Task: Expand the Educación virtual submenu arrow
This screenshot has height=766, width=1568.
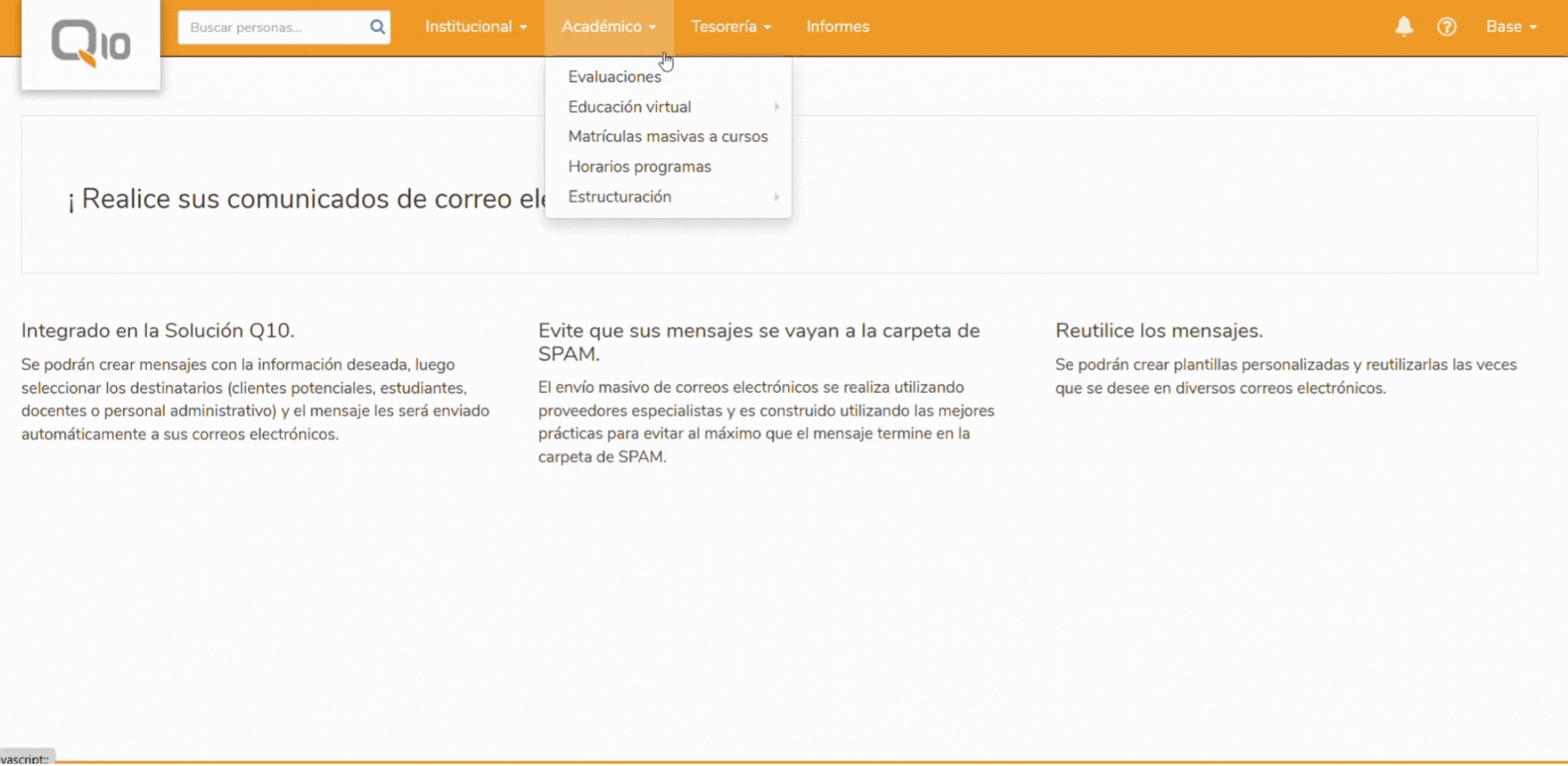Action: pyautogui.click(x=776, y=107)
